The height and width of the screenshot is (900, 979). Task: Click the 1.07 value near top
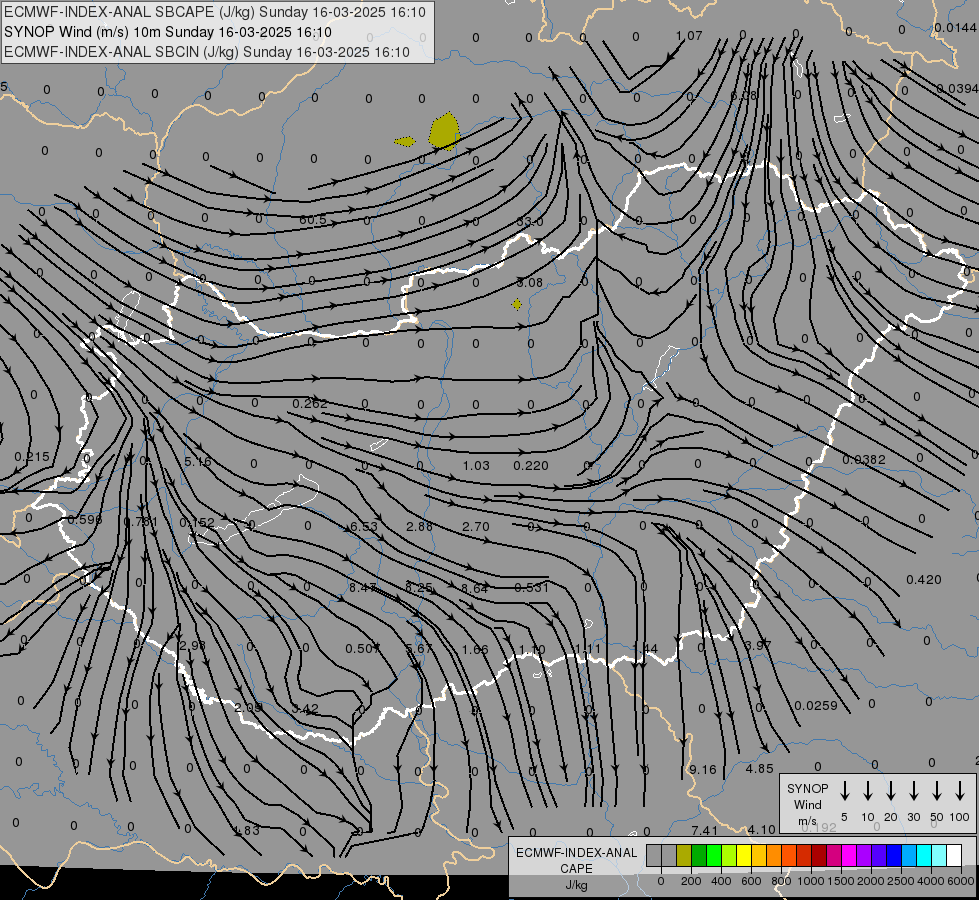[x=689, y=36]
